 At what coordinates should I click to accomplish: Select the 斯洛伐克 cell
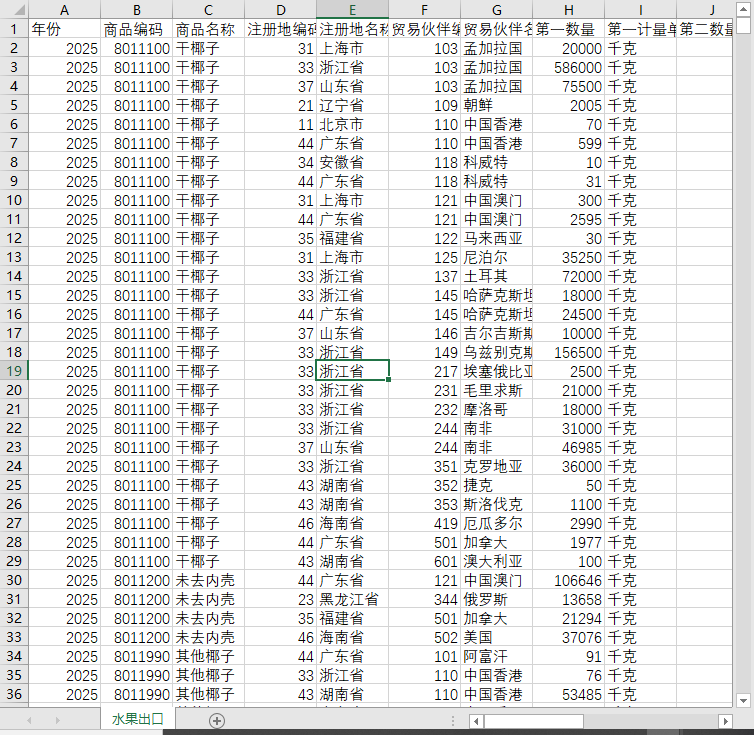pos(496,504)
